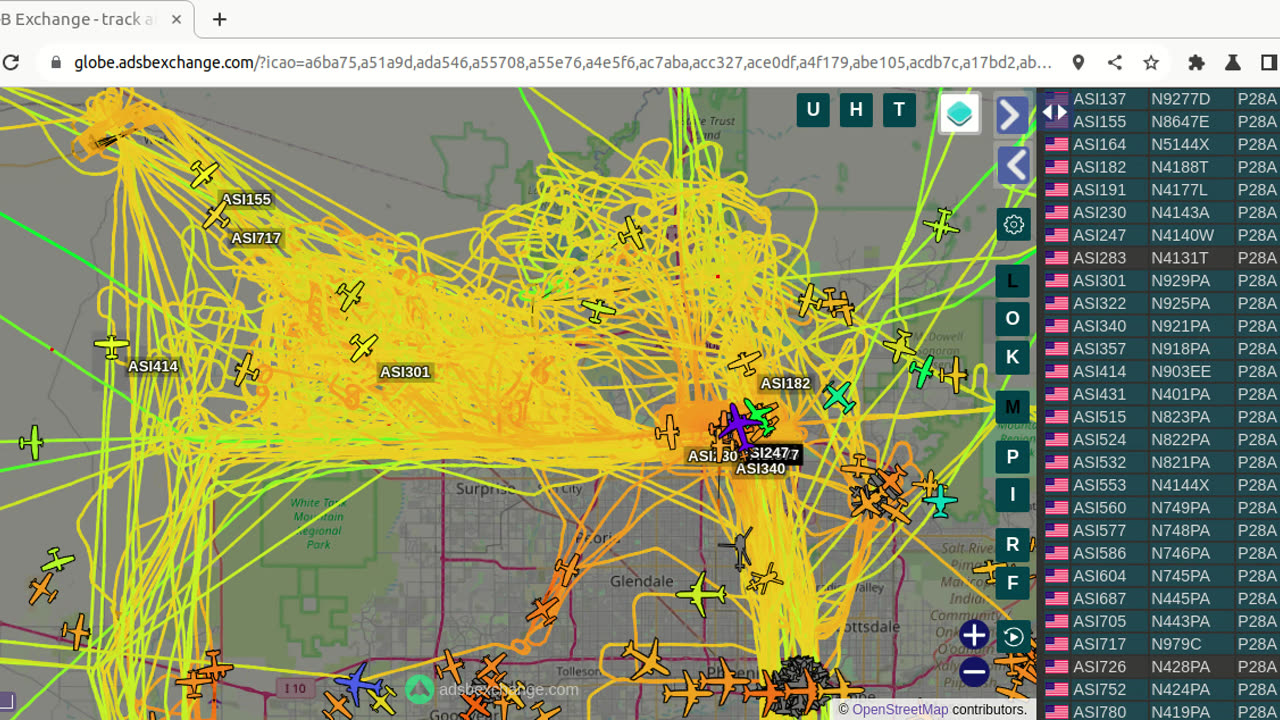The image size is (1280, 720).
Task: Click the browser address bar URL
Action: 562,62
